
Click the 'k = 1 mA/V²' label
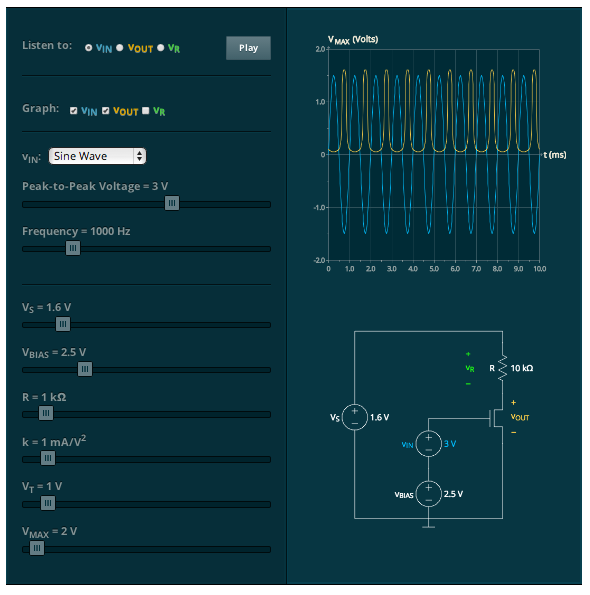pos(54,441)
